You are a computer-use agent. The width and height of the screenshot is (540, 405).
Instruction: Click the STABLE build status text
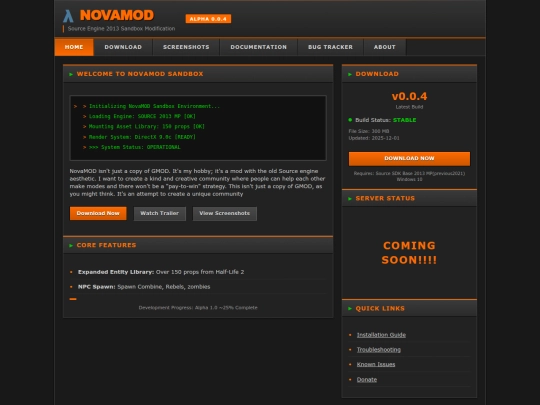404,120
